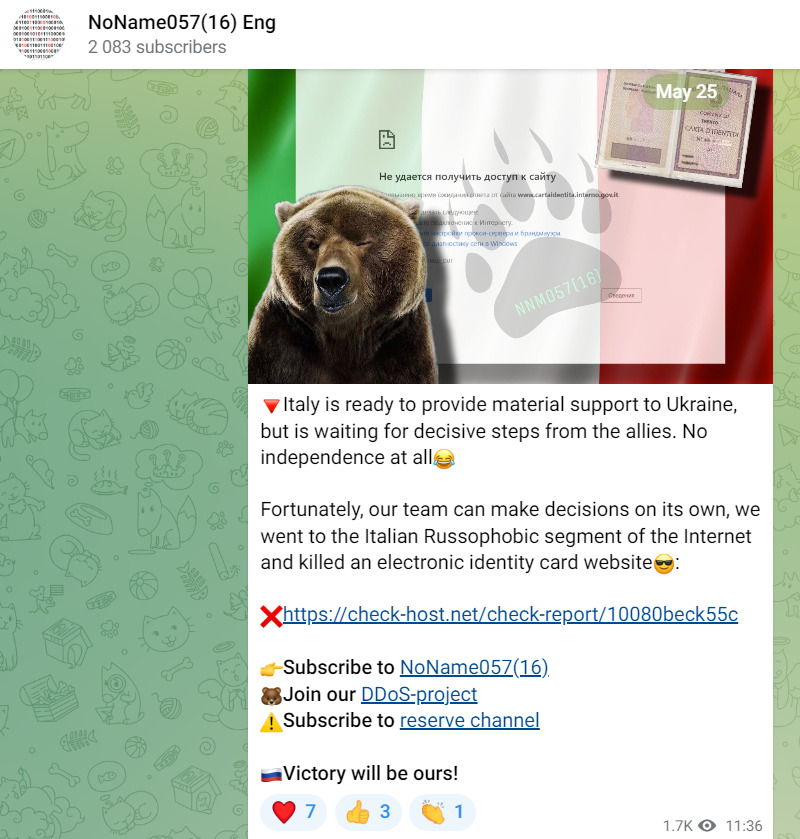Image resolution: width=800 pixels, height=839 pixels.
Task: Click the bear face emoji
Action: [271, 696]
